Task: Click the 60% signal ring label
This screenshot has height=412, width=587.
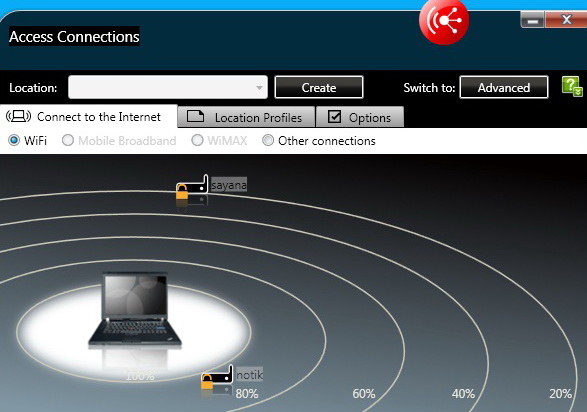Action: pyautogui.click(x=364, y=394)
